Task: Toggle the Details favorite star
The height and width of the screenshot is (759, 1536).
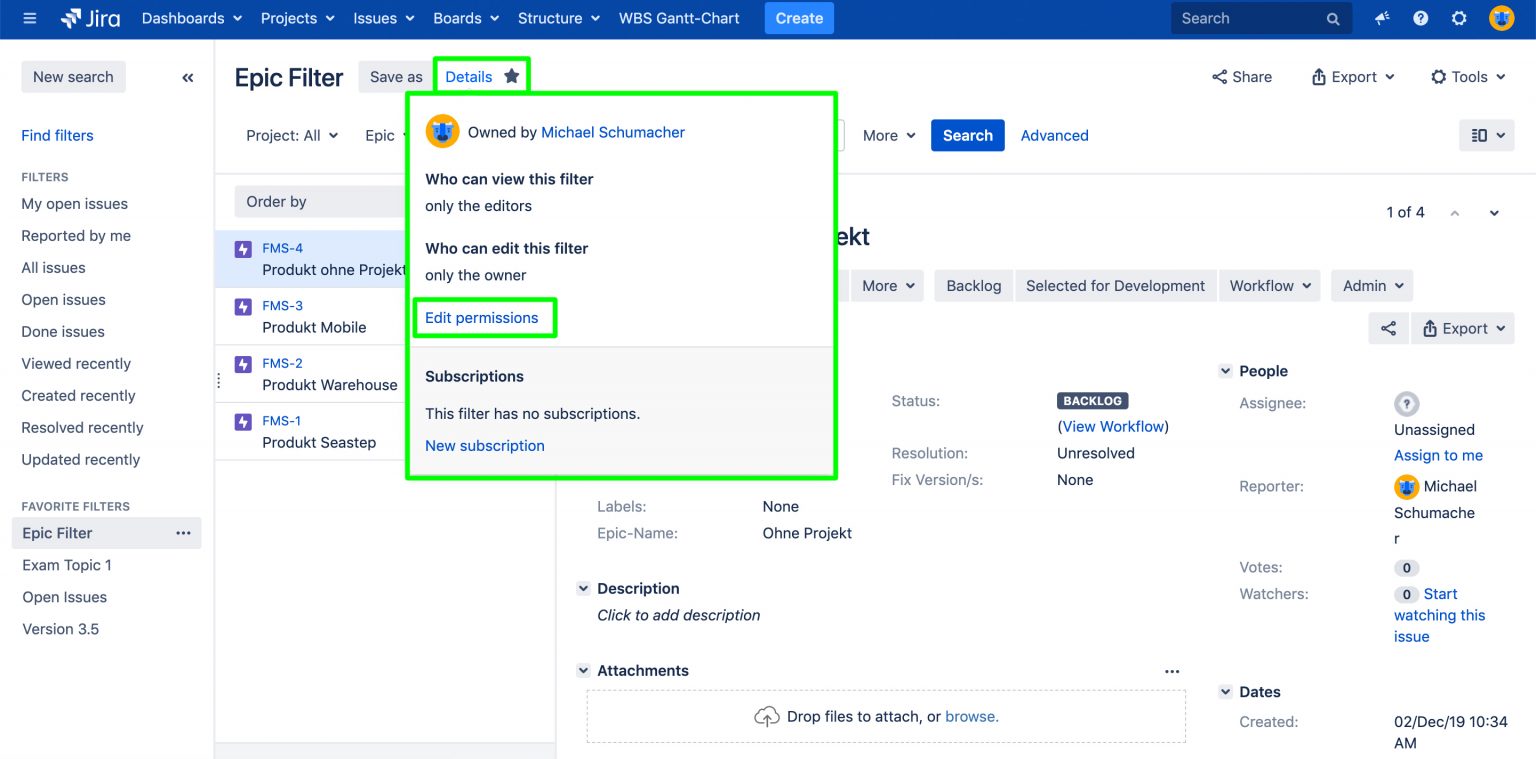Action: tap(511, 75)
